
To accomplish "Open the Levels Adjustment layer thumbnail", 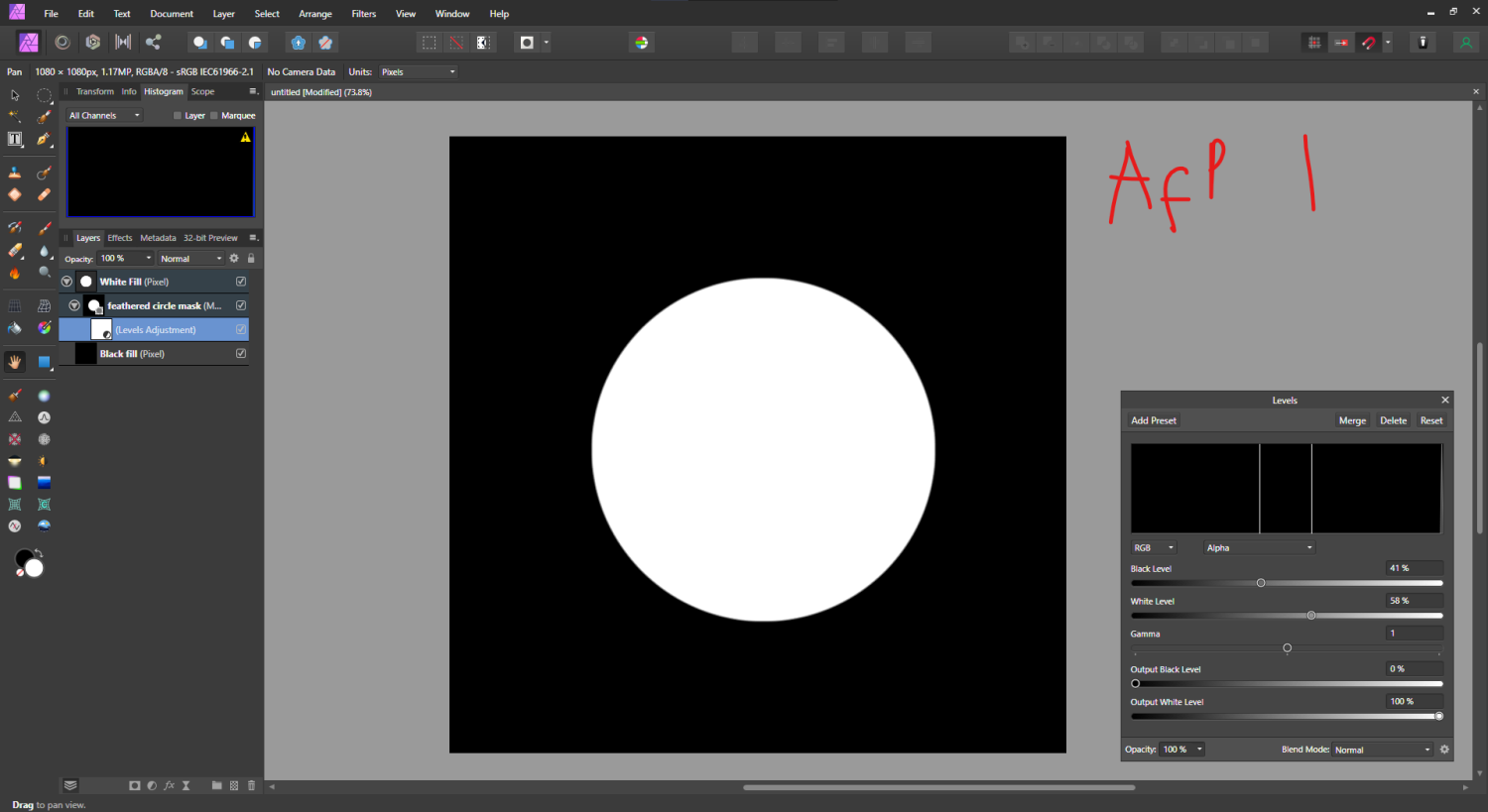I will (101, 329).
